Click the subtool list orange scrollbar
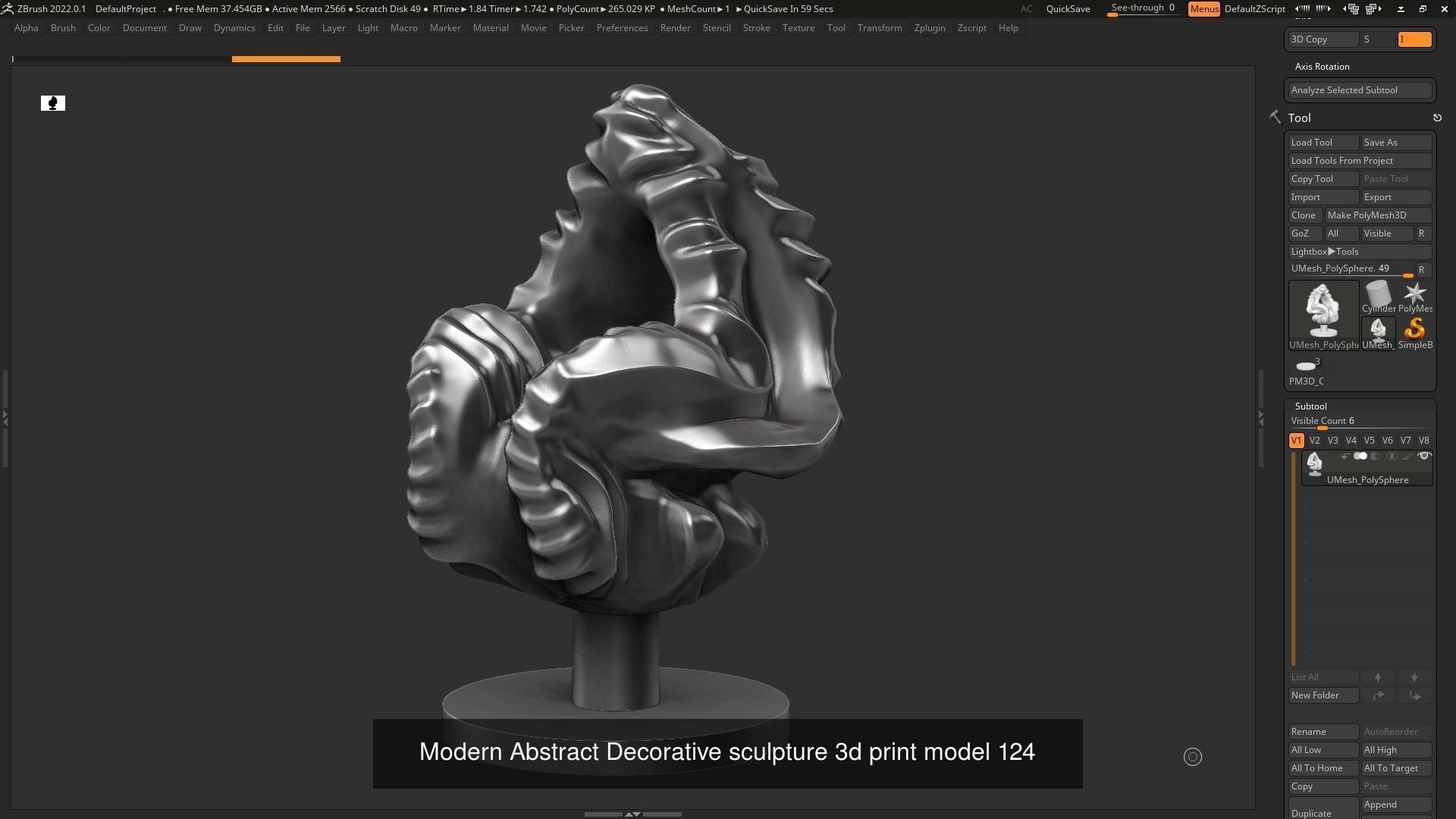Screen dimensions: 1456x819 pyautogui.click(x=1294, y=559)
